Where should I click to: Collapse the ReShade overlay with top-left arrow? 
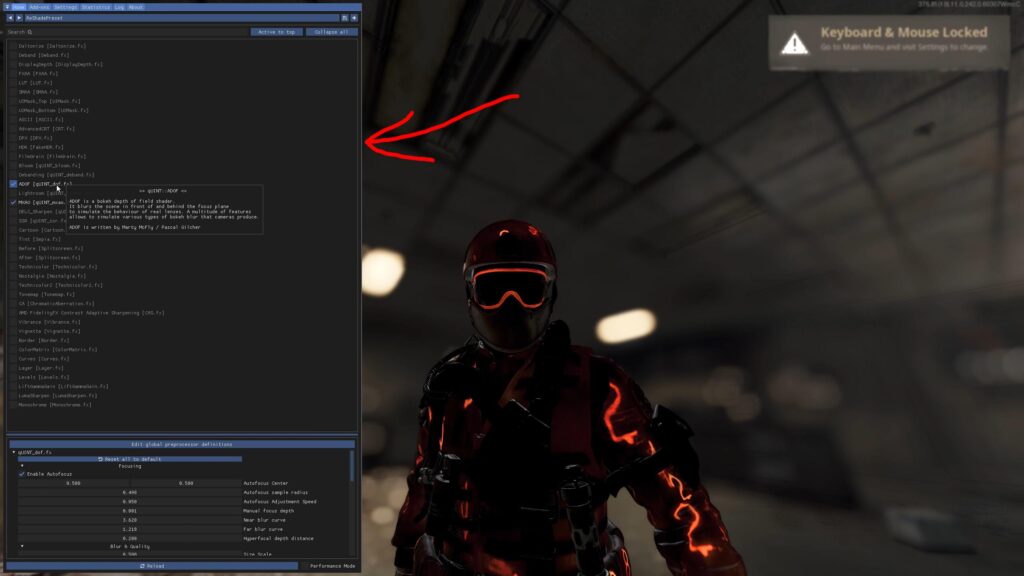7,7
